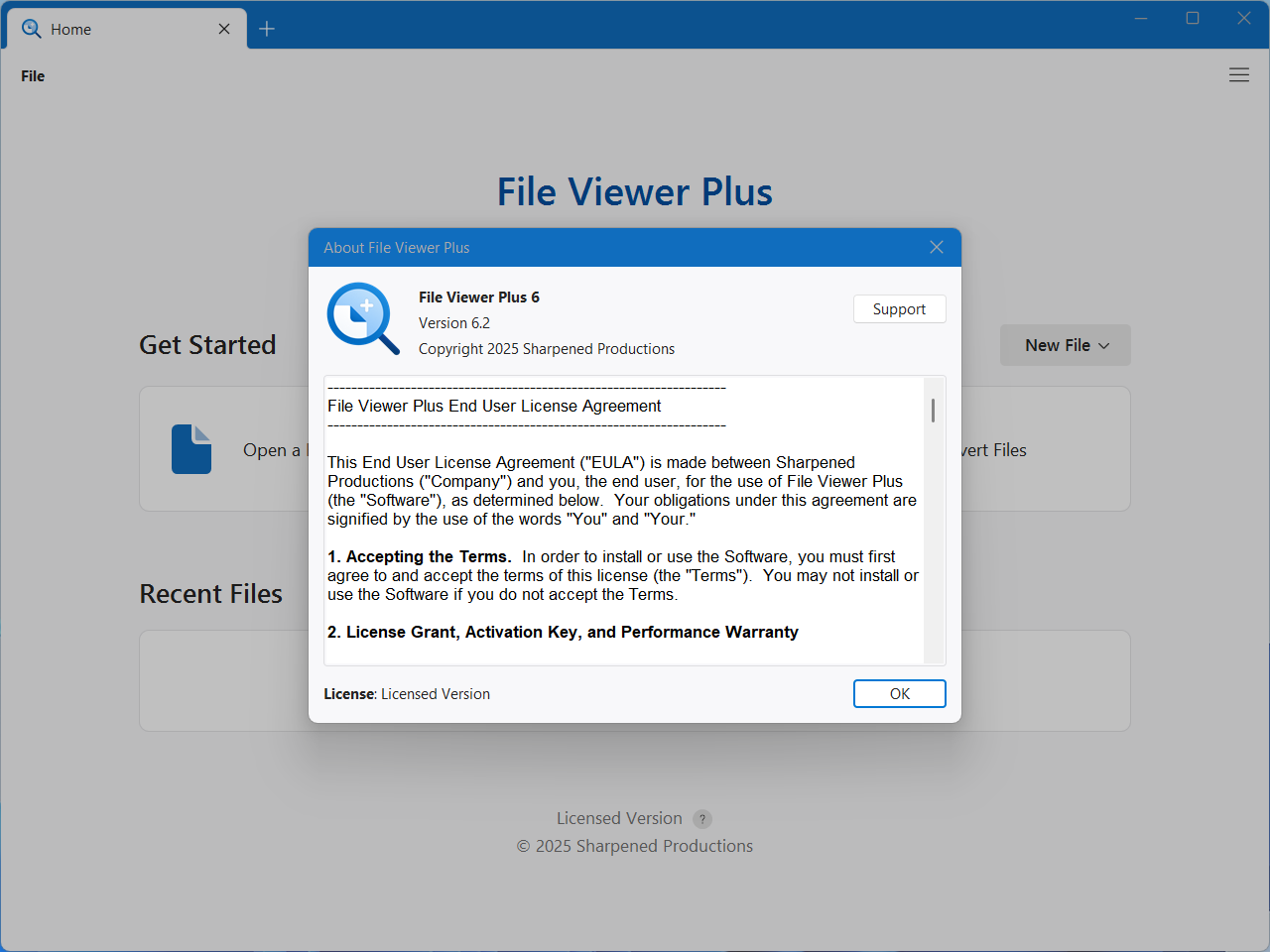Maximize the File Viewer Plus window

[1193, 18]
